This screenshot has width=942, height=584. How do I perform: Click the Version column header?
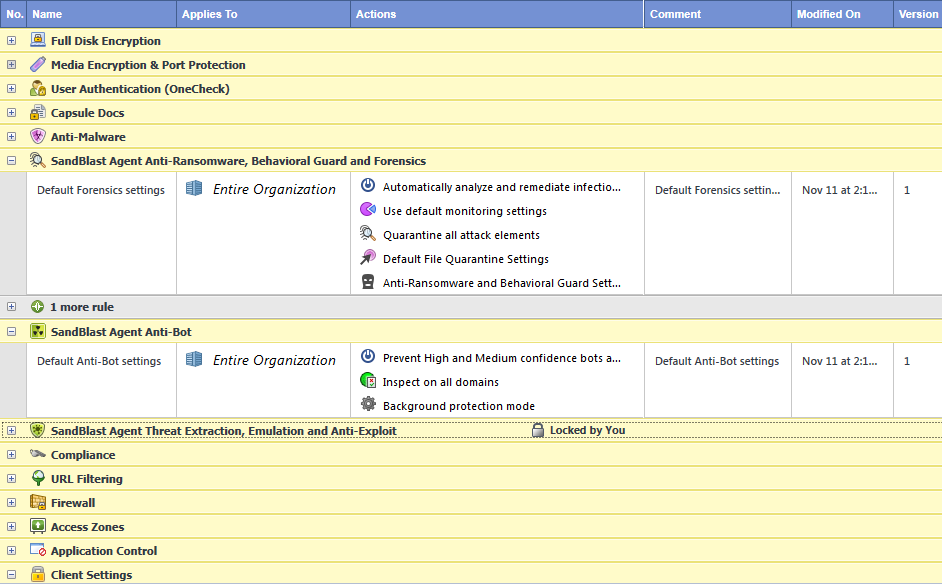(x=918, y=14)
